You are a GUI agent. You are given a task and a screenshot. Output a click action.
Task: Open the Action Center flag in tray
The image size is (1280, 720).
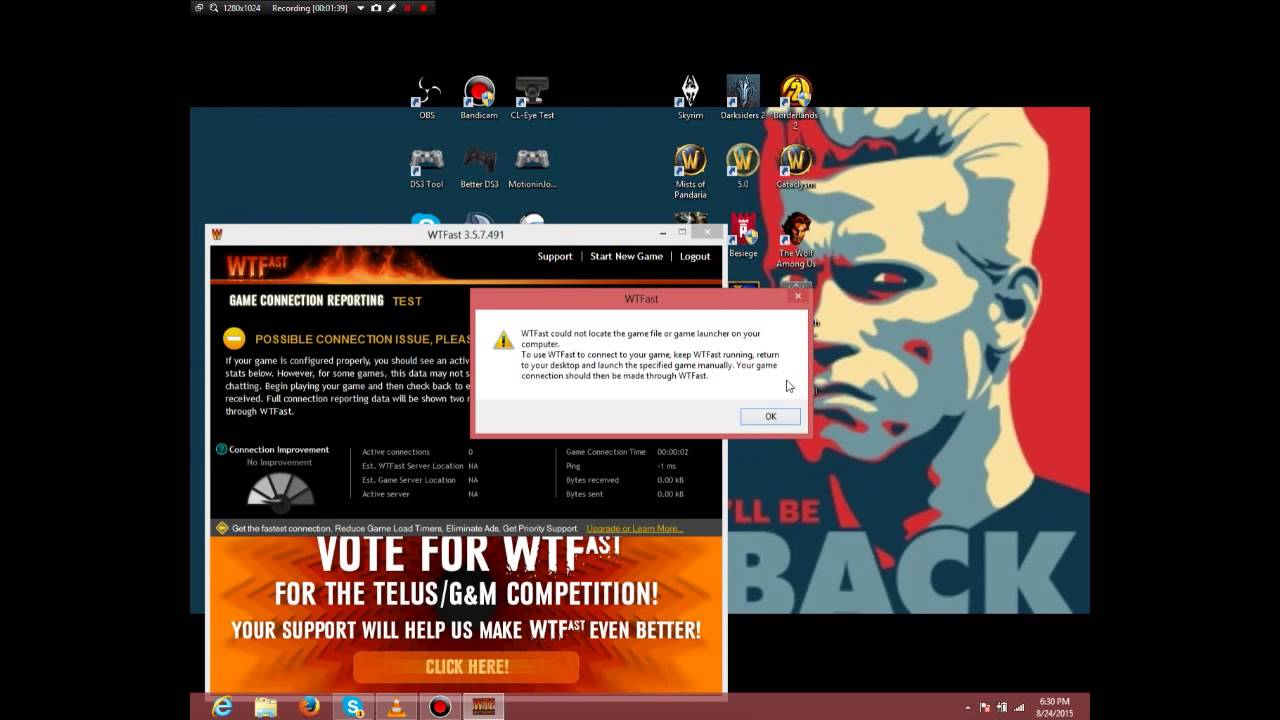[x=985, y=707]
